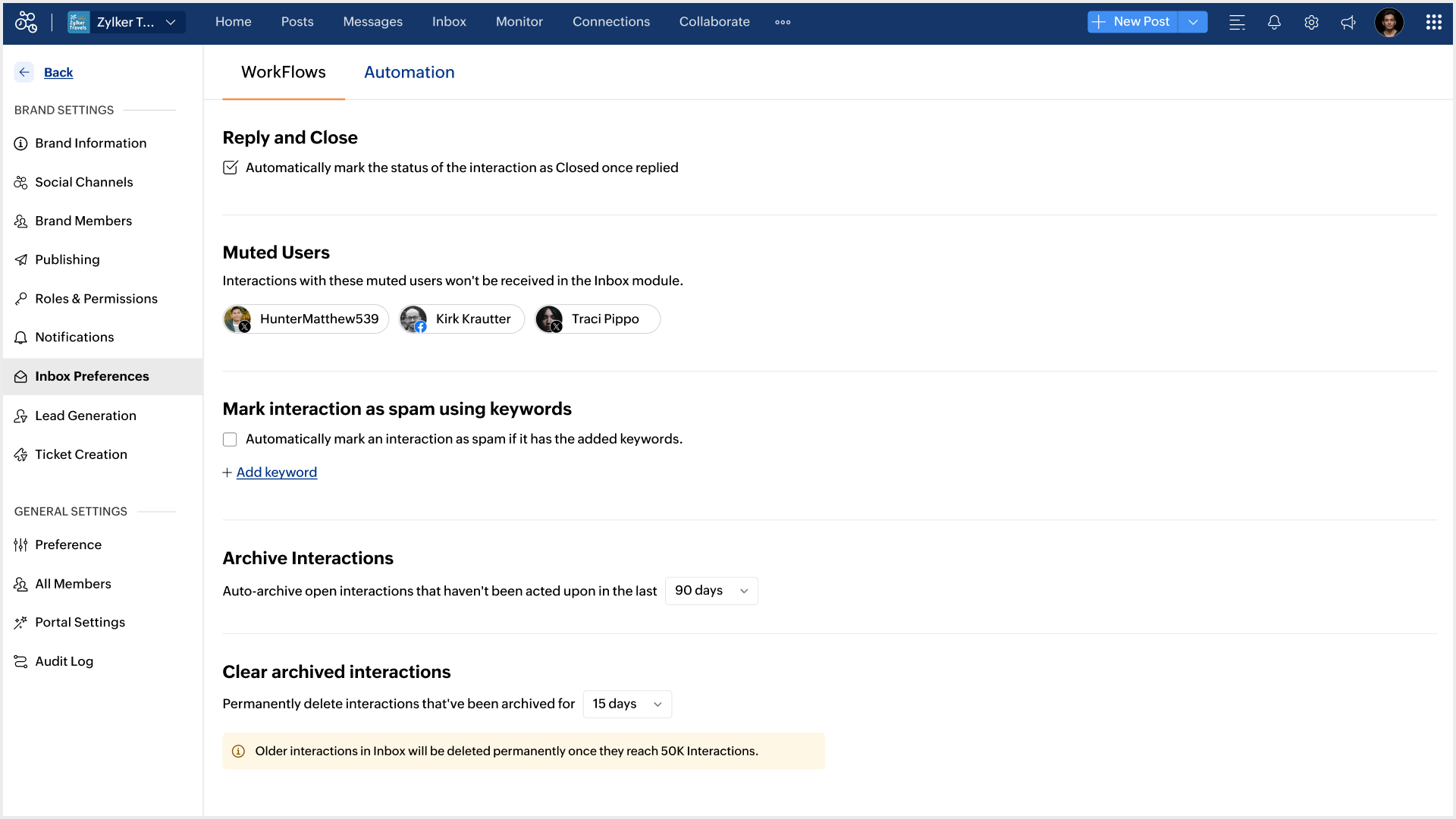
Task: Click the Add keyword link
Action: [x=276, y=472]
